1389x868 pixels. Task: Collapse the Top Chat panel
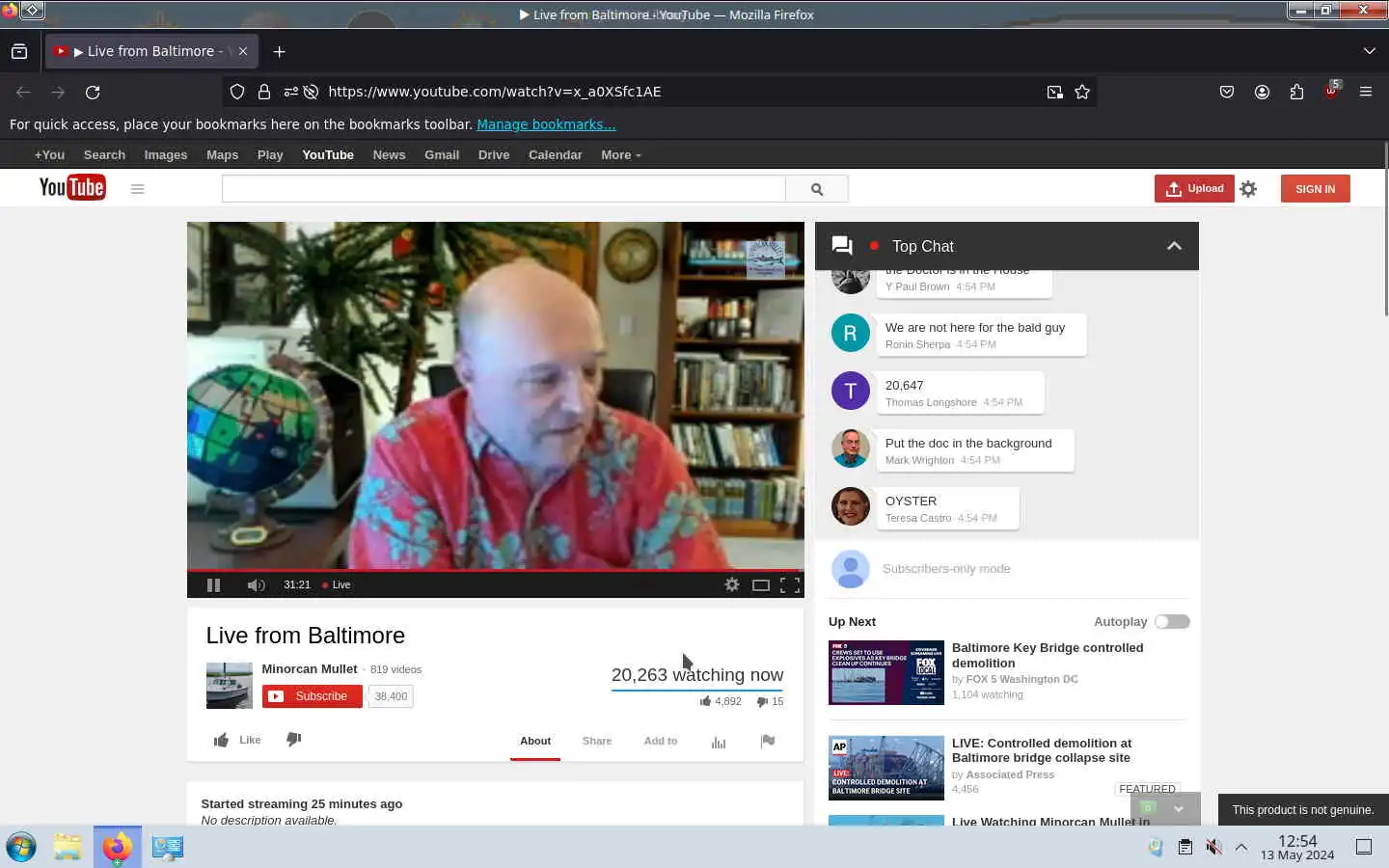pyautogui.click(x=1174, y=246)
